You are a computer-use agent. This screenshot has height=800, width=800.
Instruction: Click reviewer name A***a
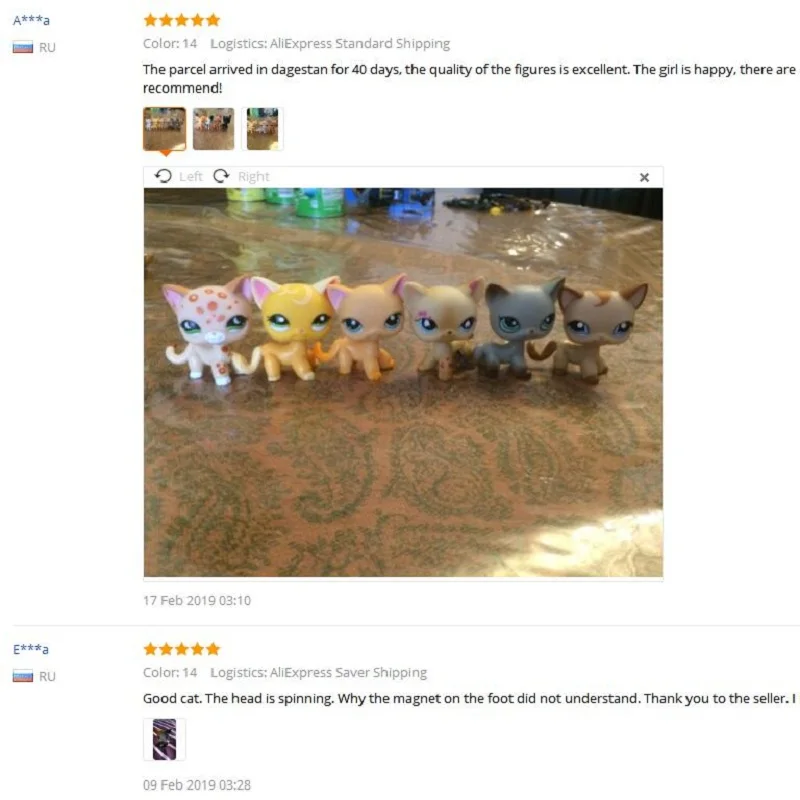point(31,20)
